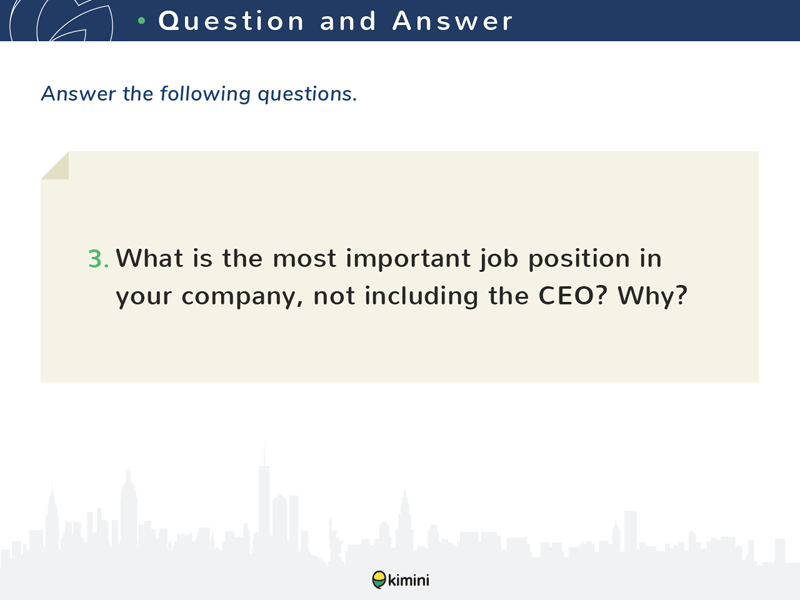
Task: Click the green number 3 of the question
Action: tap(98, 259)
